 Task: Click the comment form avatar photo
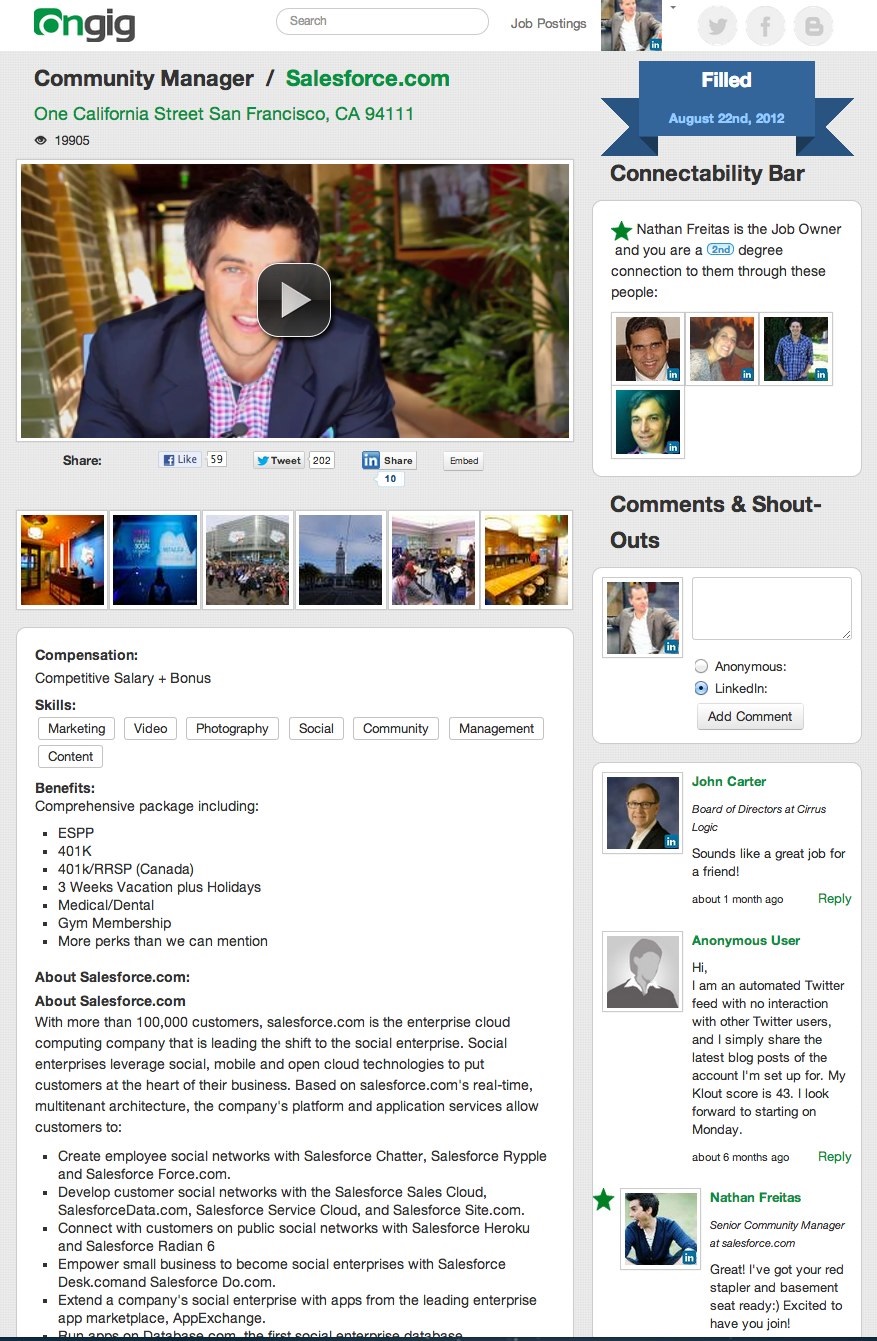coord(643,618)
